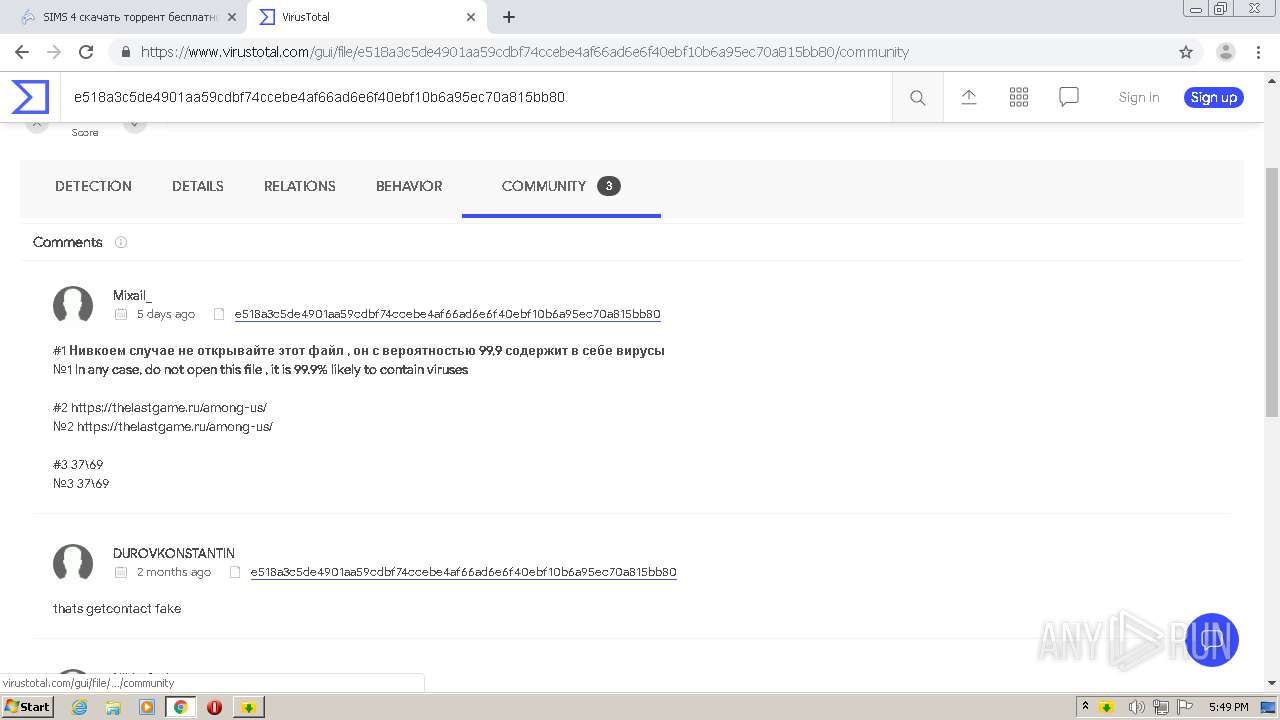1280x720 pixels.
Task: Switch to SIMS 4 browser tab
Action: (x=130, y=17)
